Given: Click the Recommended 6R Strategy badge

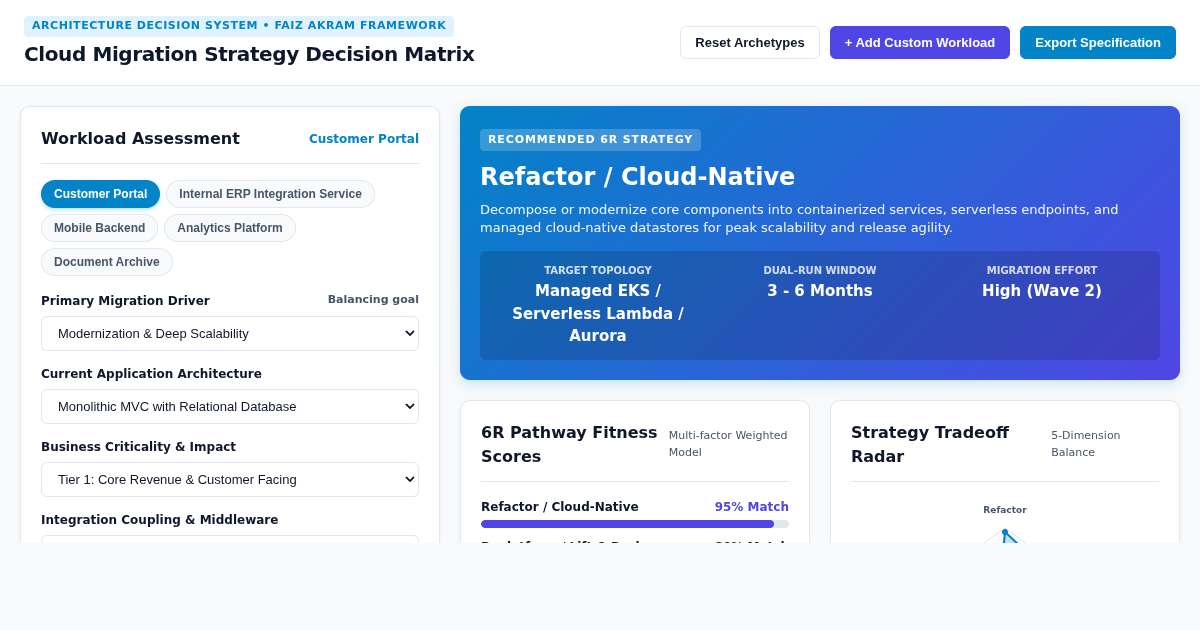Looking at the screenshot, I should tap(590, 140).
